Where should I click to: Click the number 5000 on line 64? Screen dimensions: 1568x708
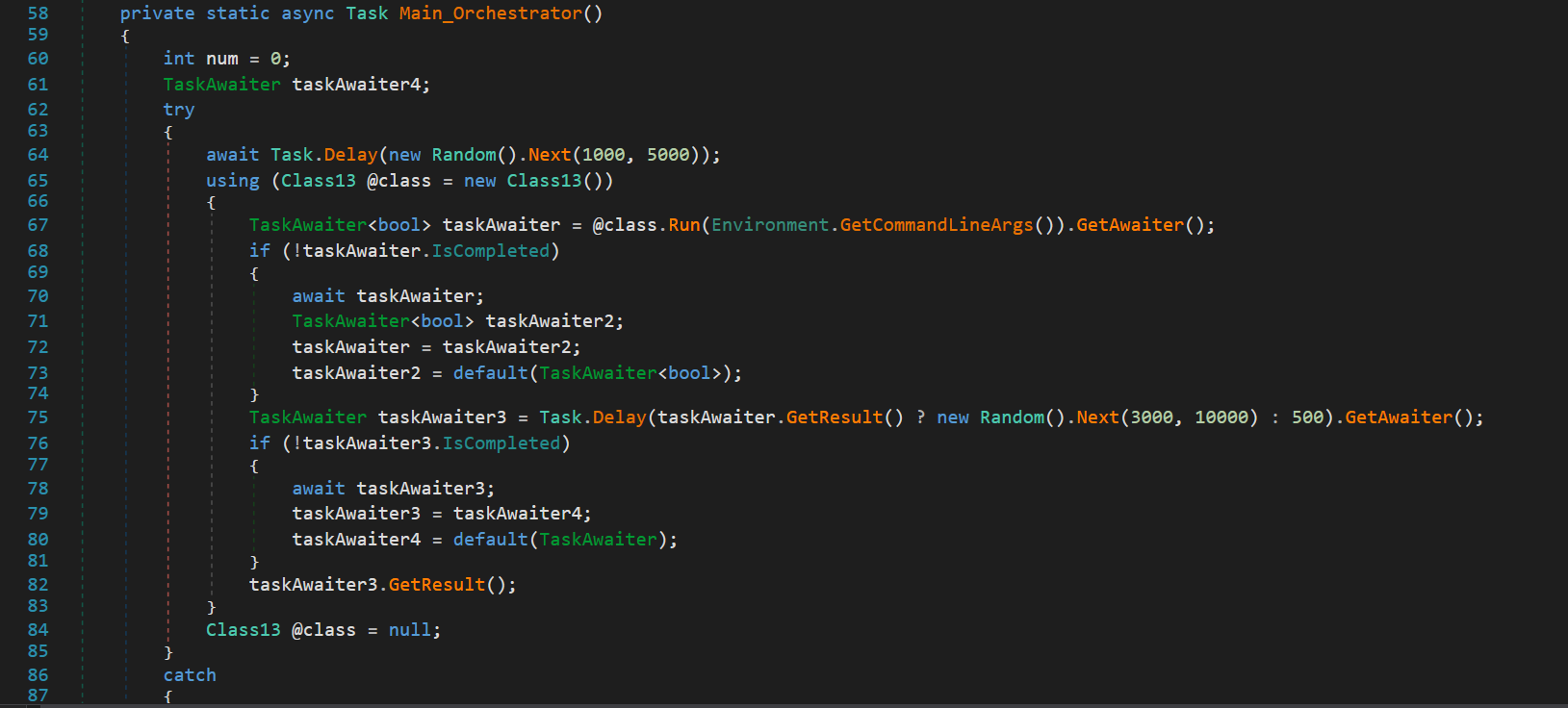click(x=668, y=155)
